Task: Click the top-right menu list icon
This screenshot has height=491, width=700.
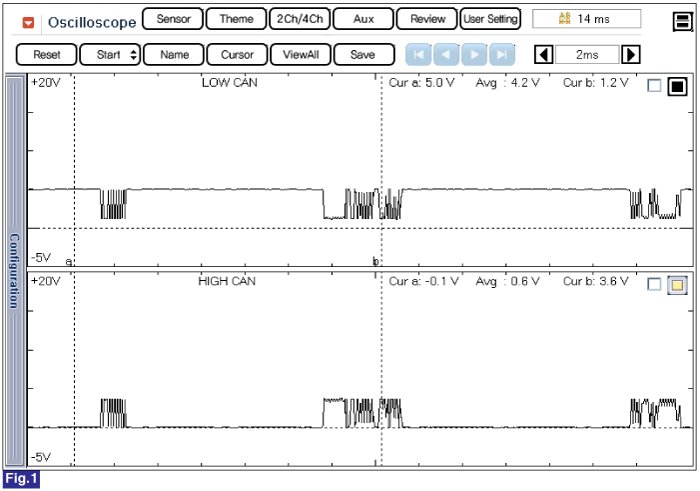Action: [x=681, y=19]
